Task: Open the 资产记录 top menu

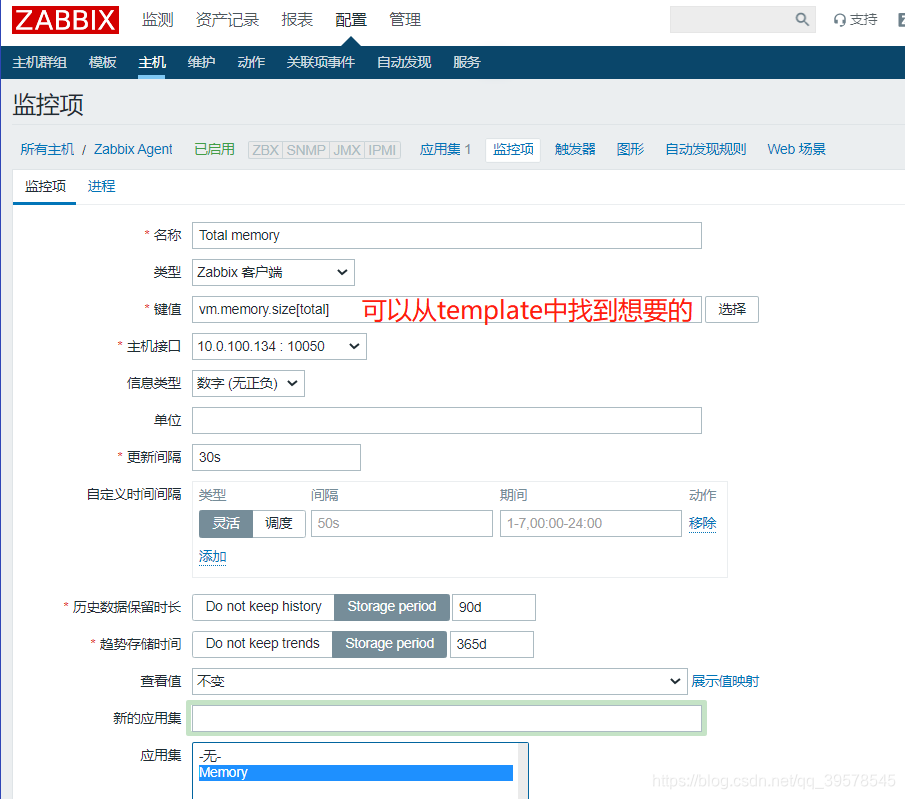Action: tap(227, 20)
